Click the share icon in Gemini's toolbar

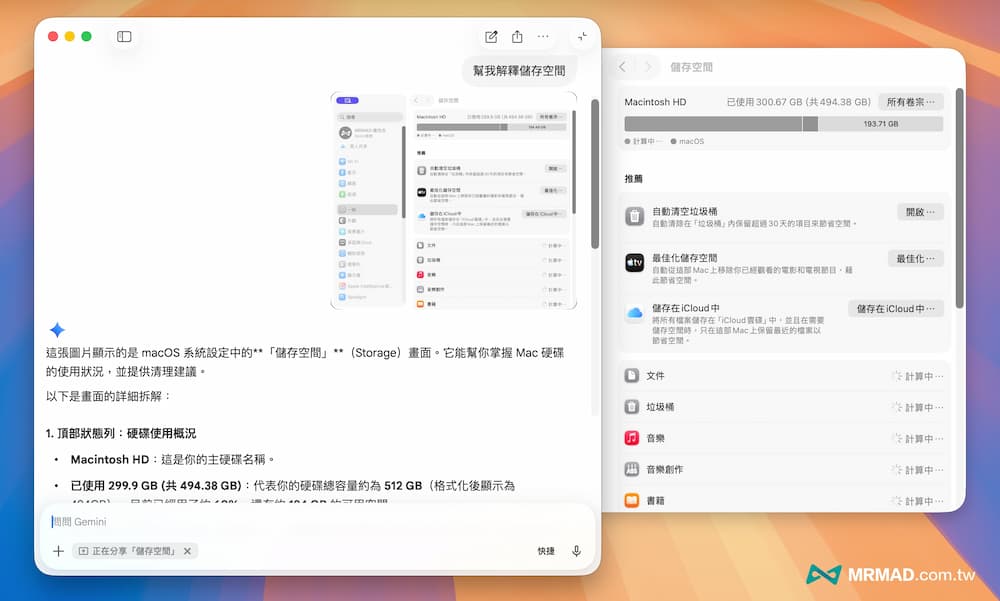(517, 36)
